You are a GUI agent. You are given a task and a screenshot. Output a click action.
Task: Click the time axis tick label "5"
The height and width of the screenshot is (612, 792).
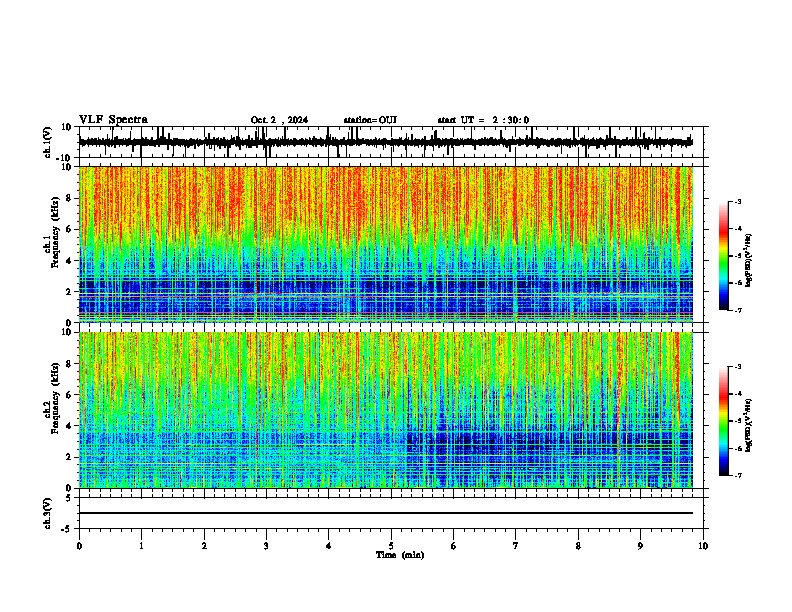point(391,546)
